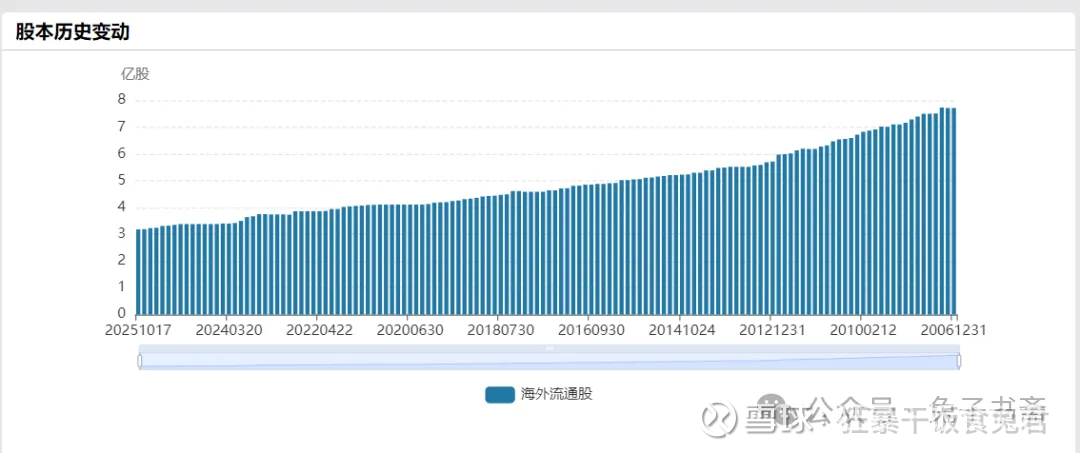Click x-axis date label 20180730
The image size is (1080, 453).
(x=501, y=330)
